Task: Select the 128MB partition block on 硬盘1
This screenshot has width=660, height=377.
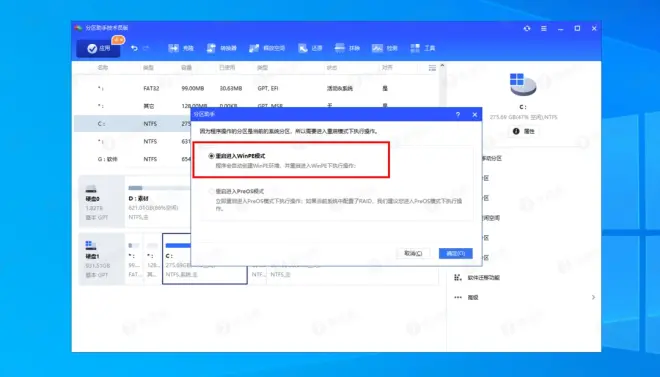Action: tap(152, 259)
